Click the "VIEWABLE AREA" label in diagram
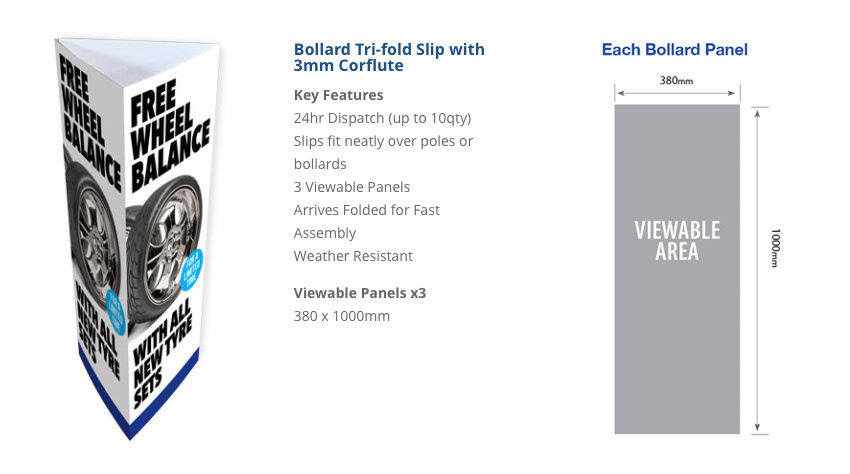850x474 pixels. pos(677,241)
